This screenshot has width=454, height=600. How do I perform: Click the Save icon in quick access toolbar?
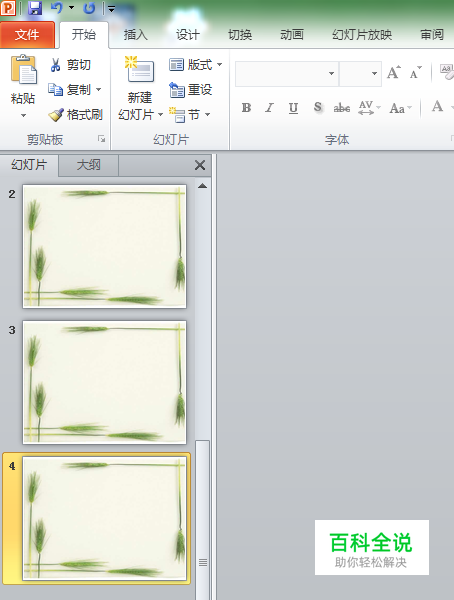(35, 8)
